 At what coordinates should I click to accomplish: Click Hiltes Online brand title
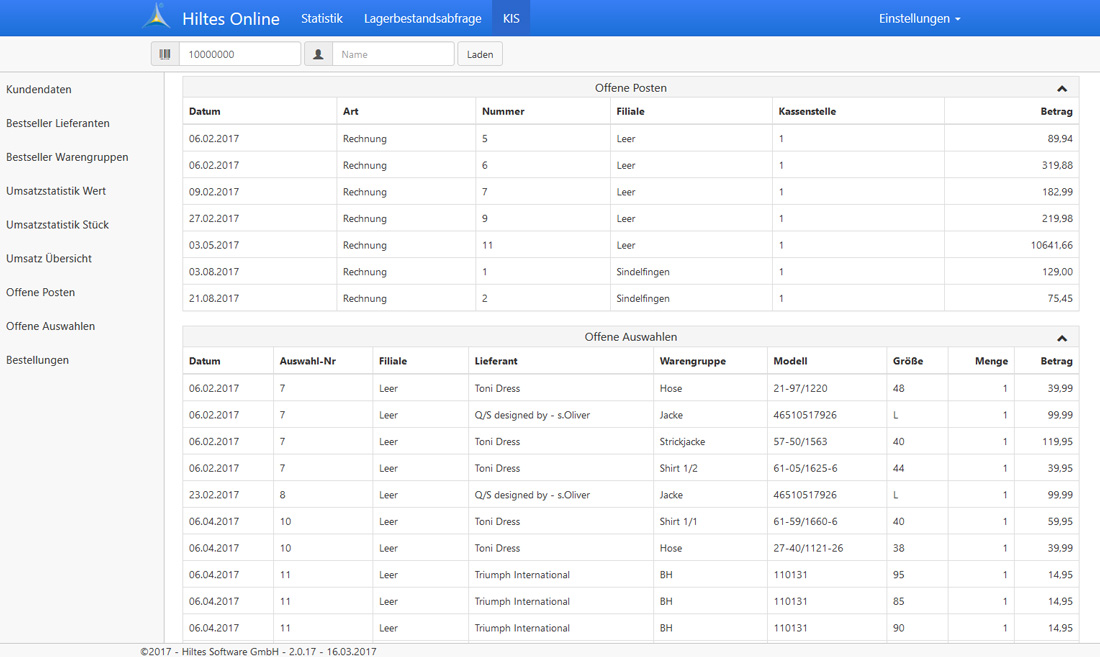point(231,18)
